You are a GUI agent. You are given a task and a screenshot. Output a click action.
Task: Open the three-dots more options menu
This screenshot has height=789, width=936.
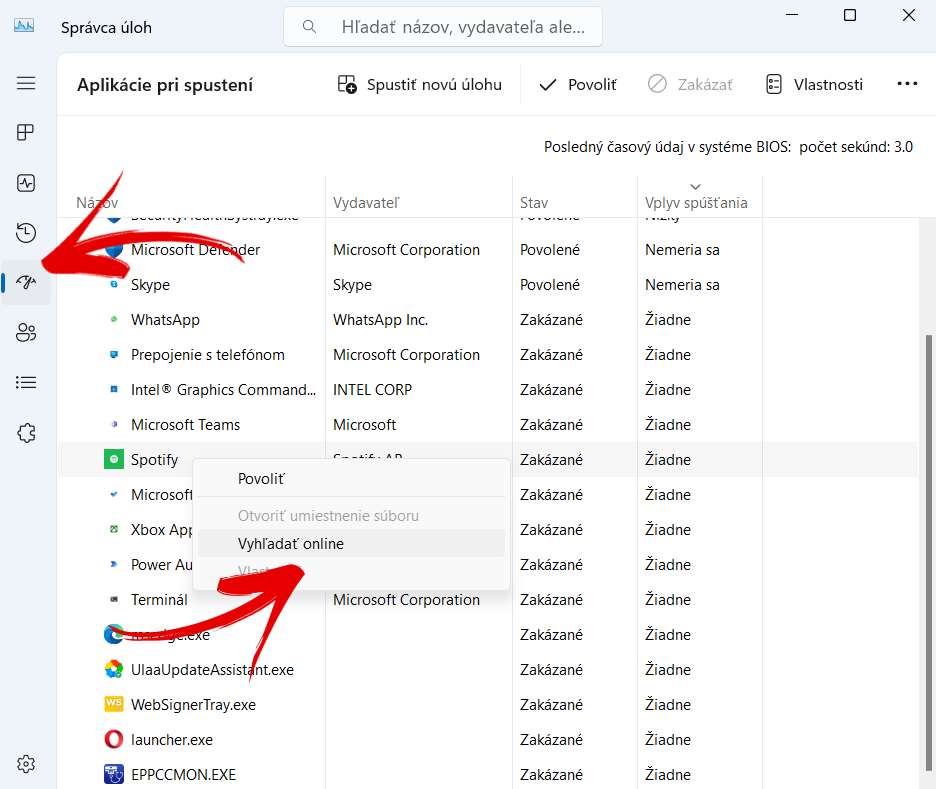(907, 84)
